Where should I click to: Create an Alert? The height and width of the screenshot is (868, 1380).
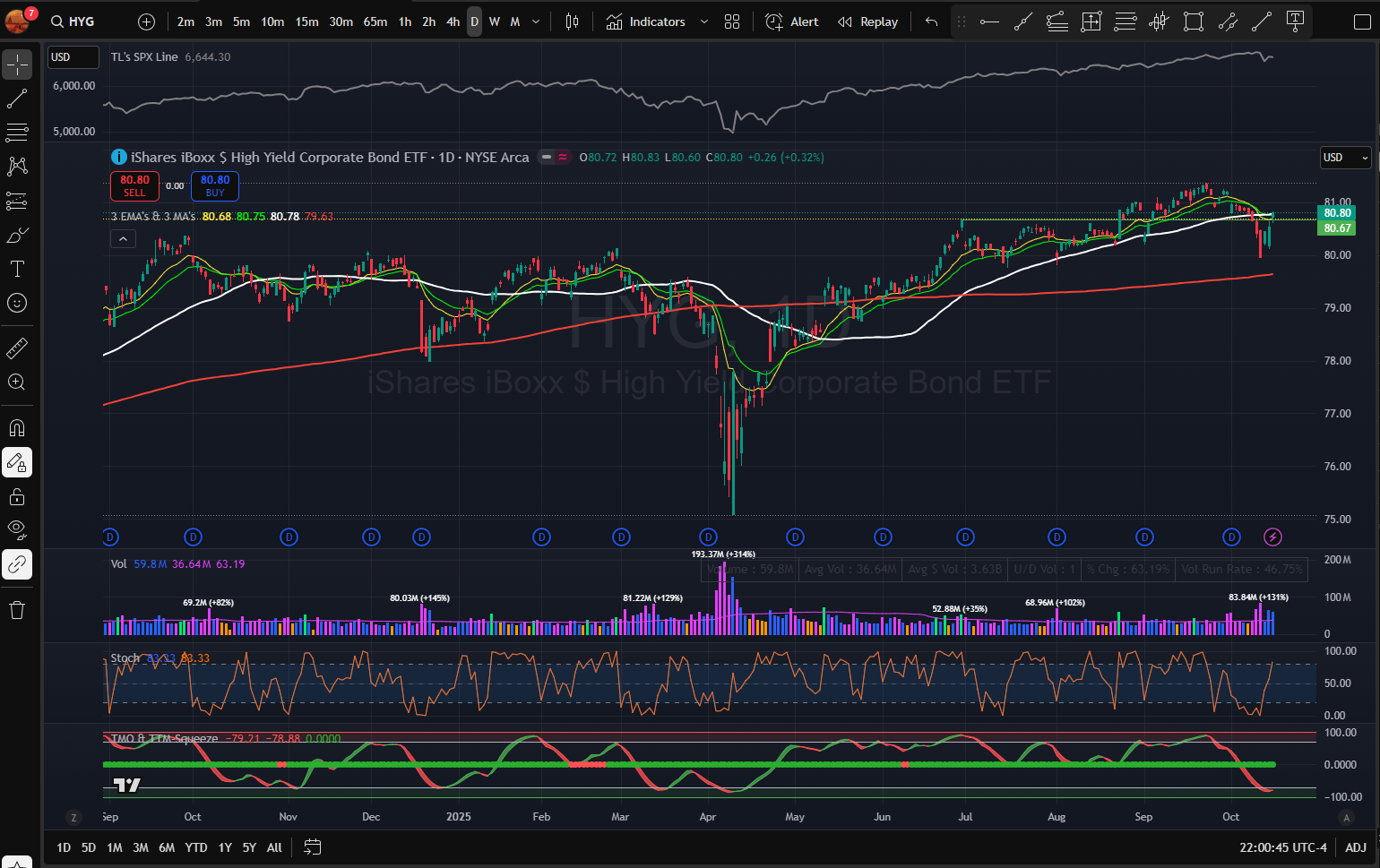[792, 21]
